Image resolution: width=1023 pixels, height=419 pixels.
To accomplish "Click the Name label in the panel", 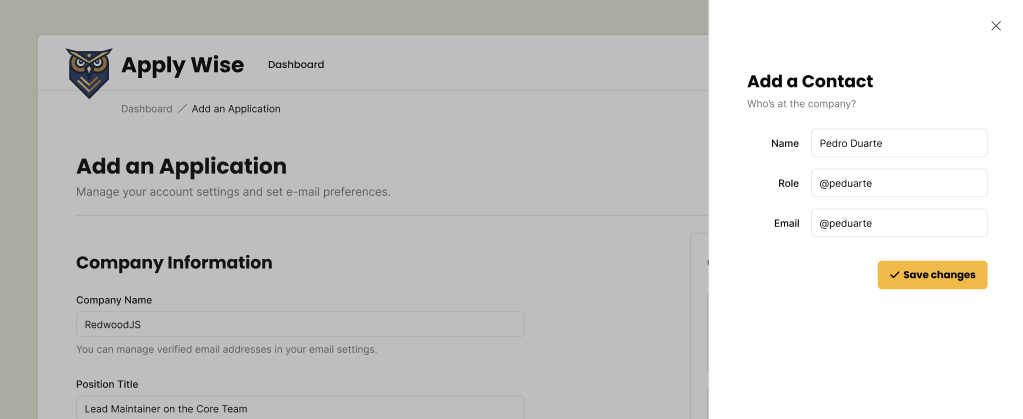I will (x=785, y=143).
